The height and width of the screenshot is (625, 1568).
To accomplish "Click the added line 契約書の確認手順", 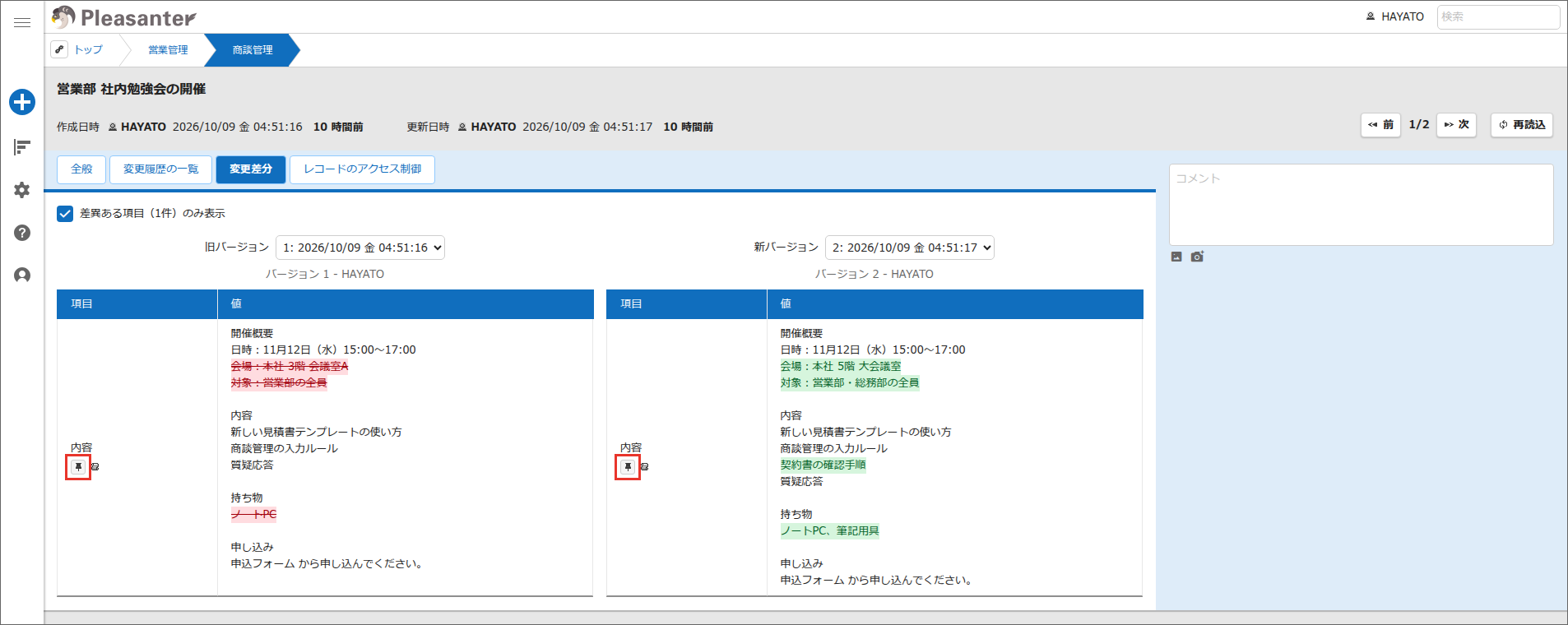I will pyautogui.click(x=823, y=465).
